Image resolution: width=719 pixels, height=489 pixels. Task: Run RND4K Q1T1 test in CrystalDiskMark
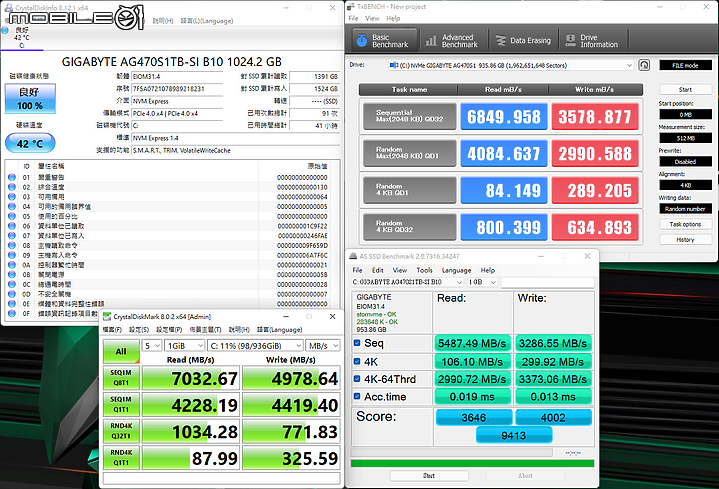pyautogui.click(x=121, y=457)
